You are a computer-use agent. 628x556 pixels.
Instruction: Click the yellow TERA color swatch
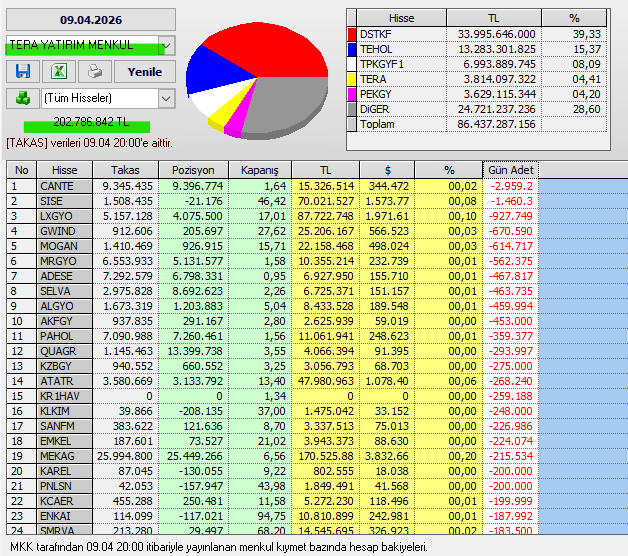[352, 79]
